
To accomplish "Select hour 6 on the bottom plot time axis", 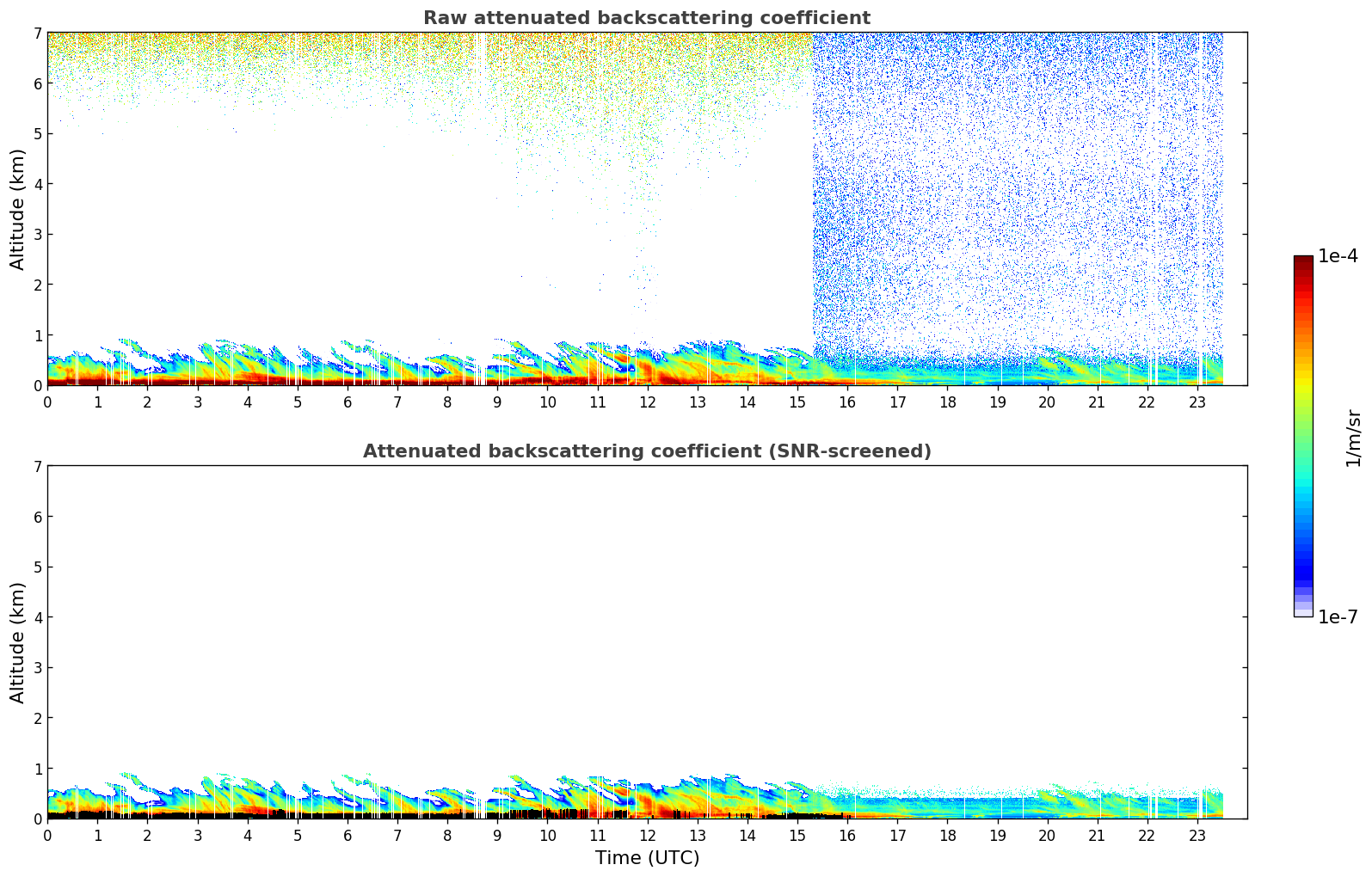I will pos(348,836).
